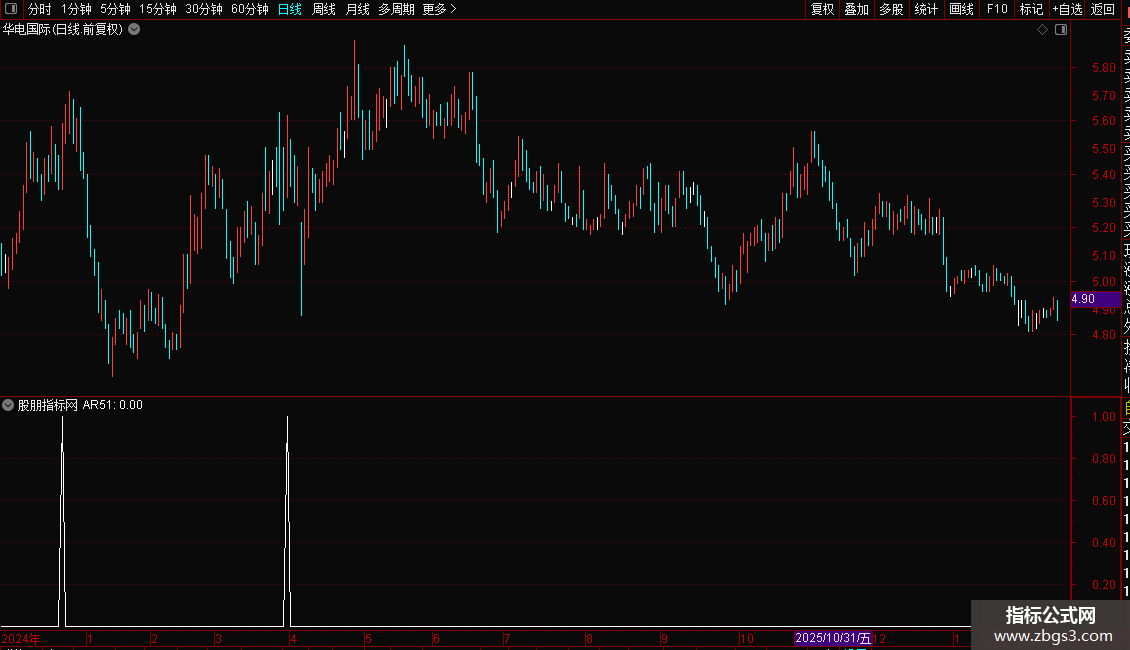Screen dimensions: 1130x650
Task: Expand the 更多 periods menu
Action: tap(440, 9)
